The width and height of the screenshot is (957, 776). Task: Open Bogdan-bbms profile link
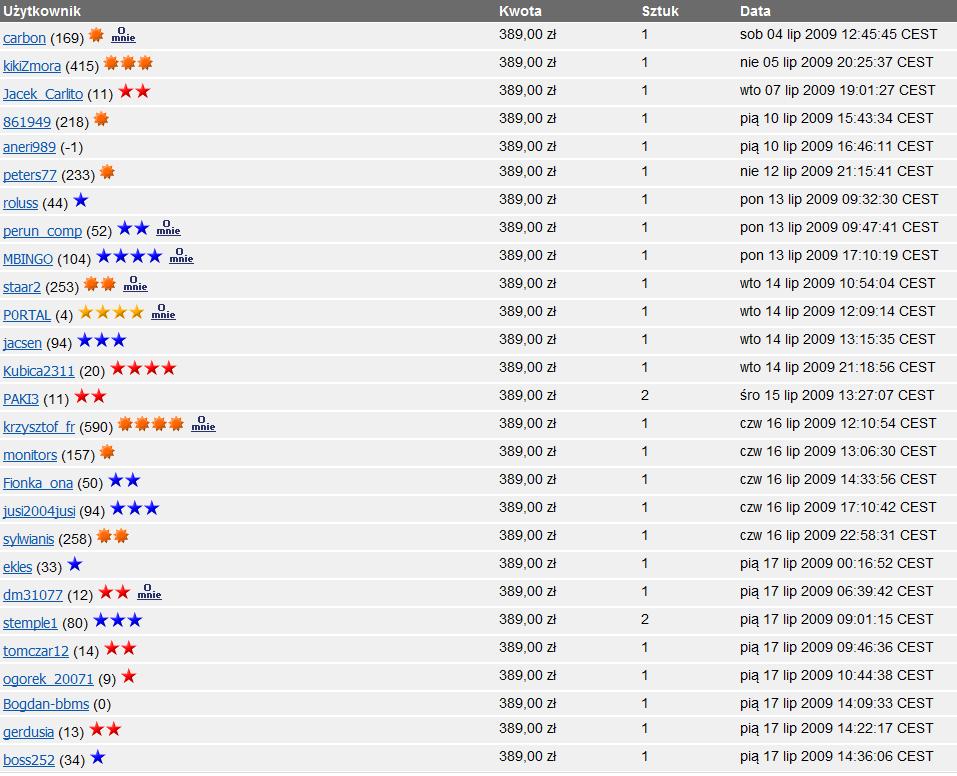[x=46, y=704]
